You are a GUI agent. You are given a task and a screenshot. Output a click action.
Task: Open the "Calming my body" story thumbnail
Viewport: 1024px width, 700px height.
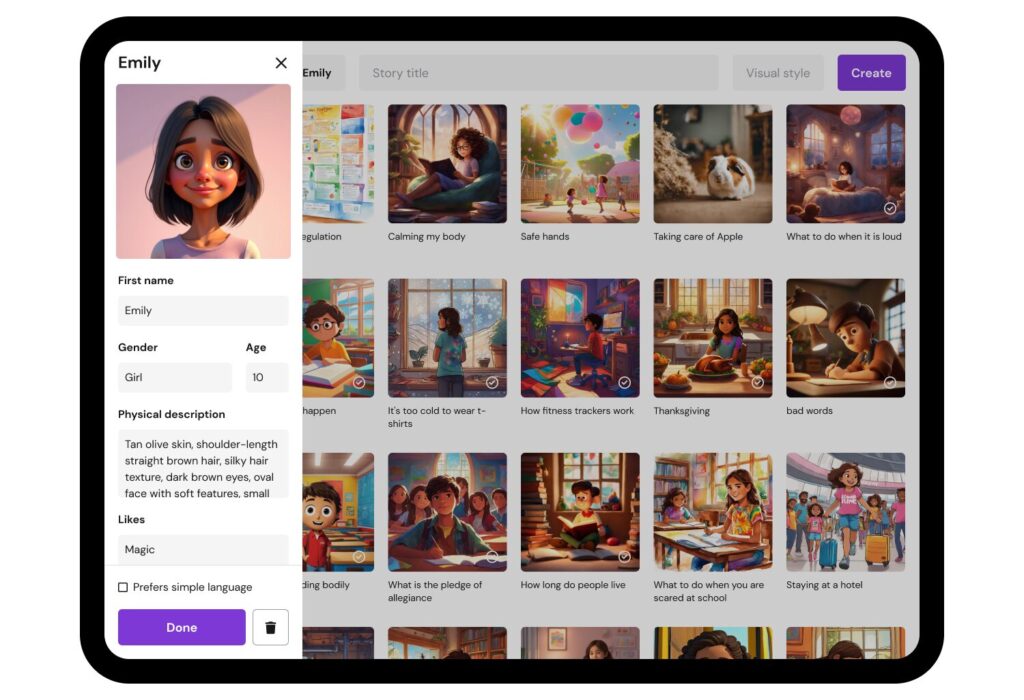tap(446, 165)
